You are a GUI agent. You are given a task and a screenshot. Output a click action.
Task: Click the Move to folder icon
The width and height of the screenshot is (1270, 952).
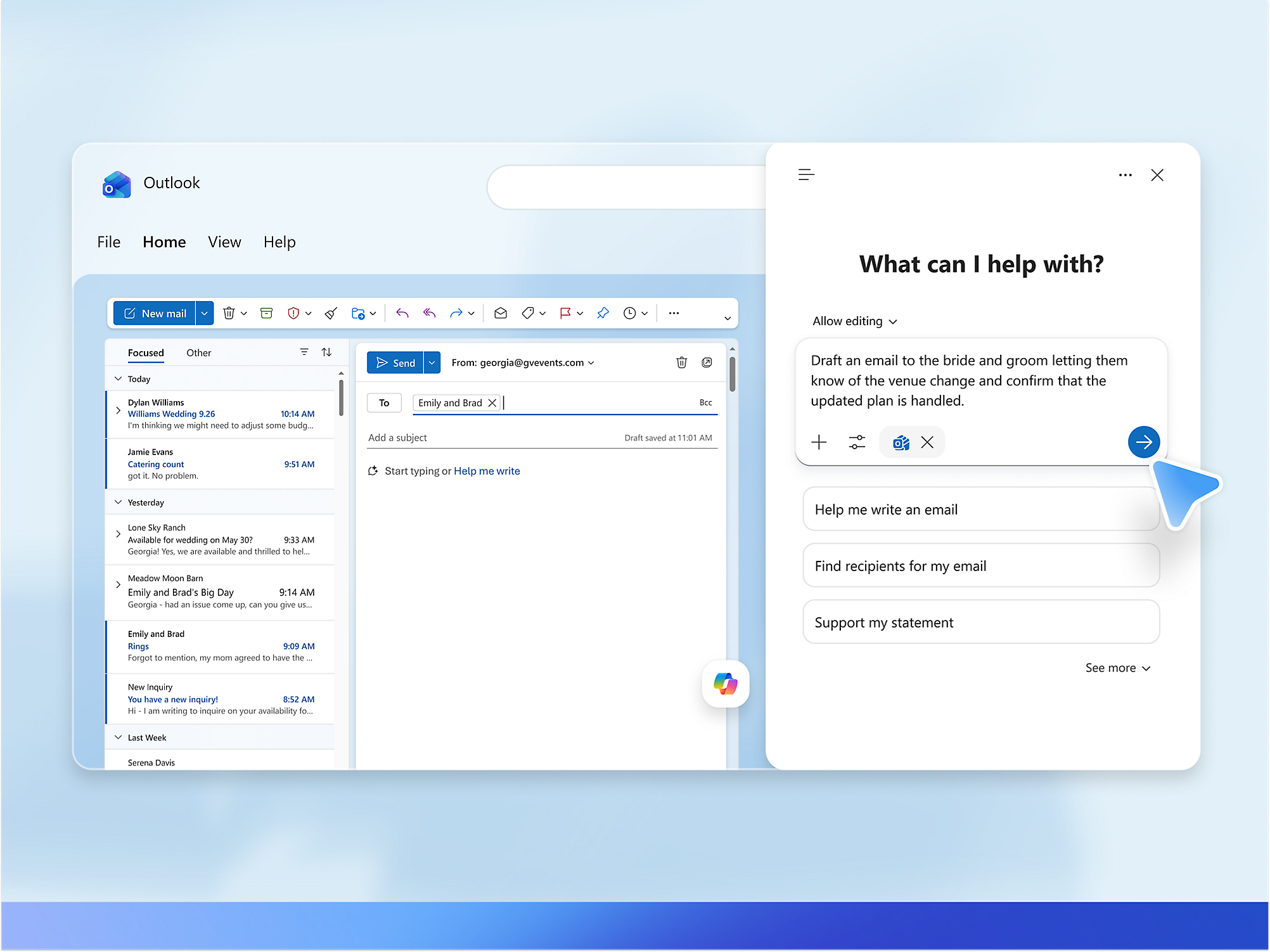pos(358,313)
